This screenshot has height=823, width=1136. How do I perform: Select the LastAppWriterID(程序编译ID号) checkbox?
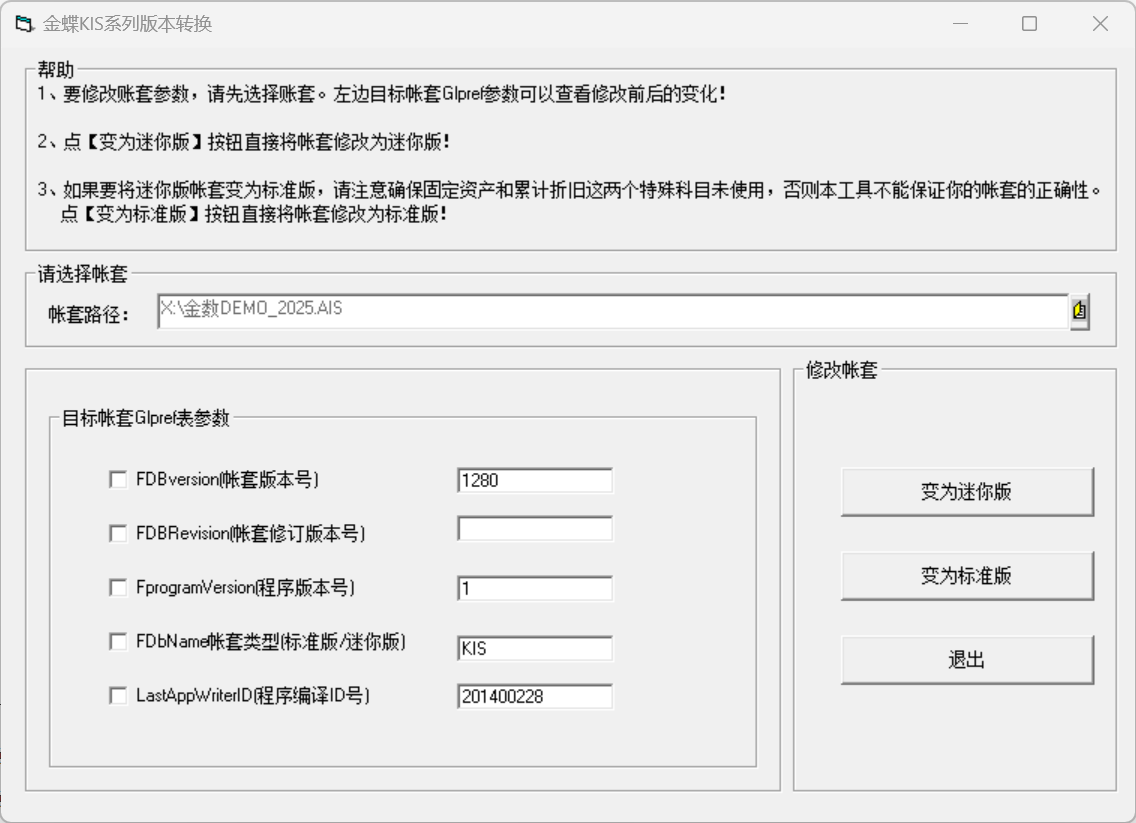(117, 695)
